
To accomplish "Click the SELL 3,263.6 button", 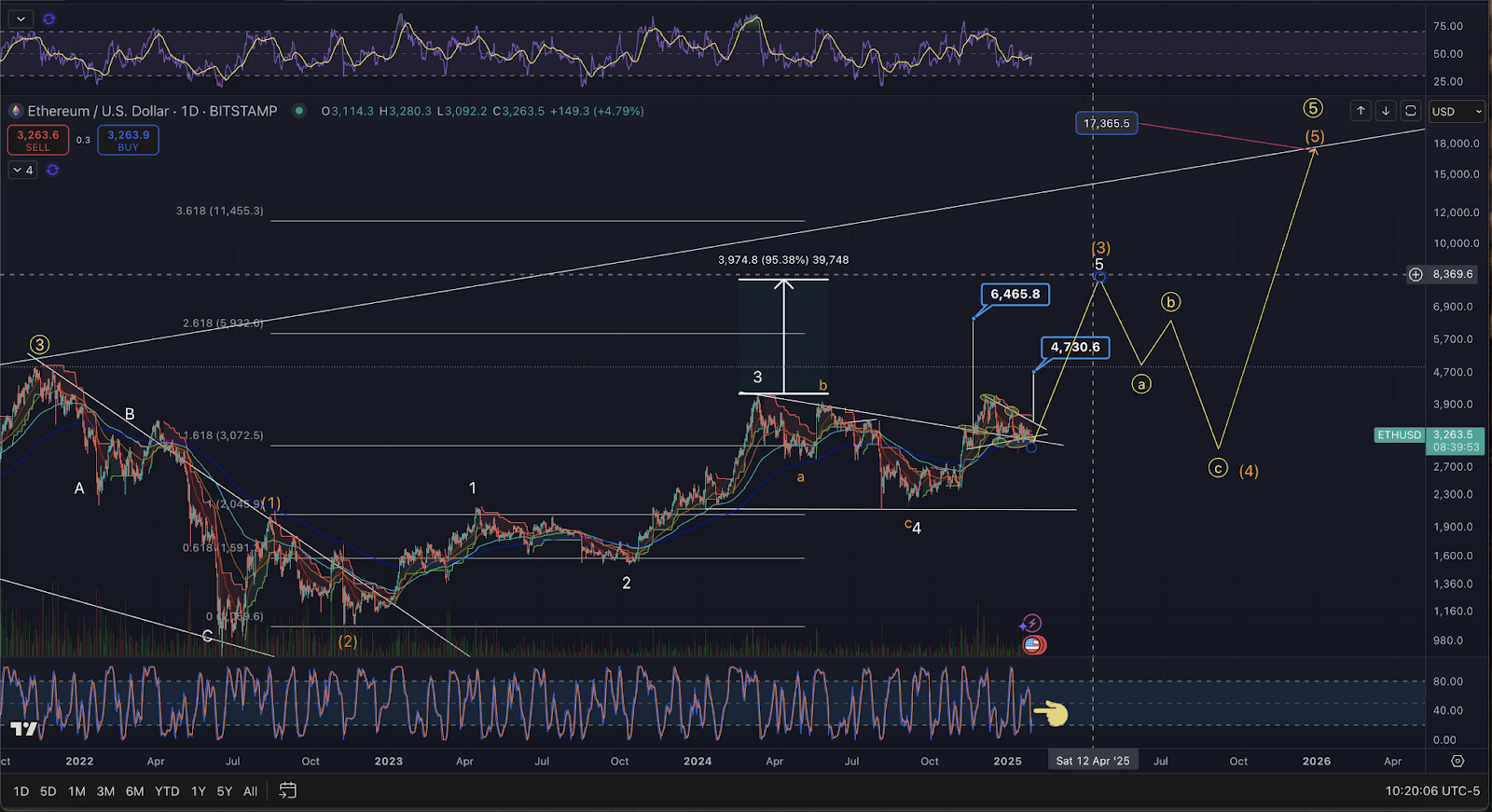I will click(38, 140).
